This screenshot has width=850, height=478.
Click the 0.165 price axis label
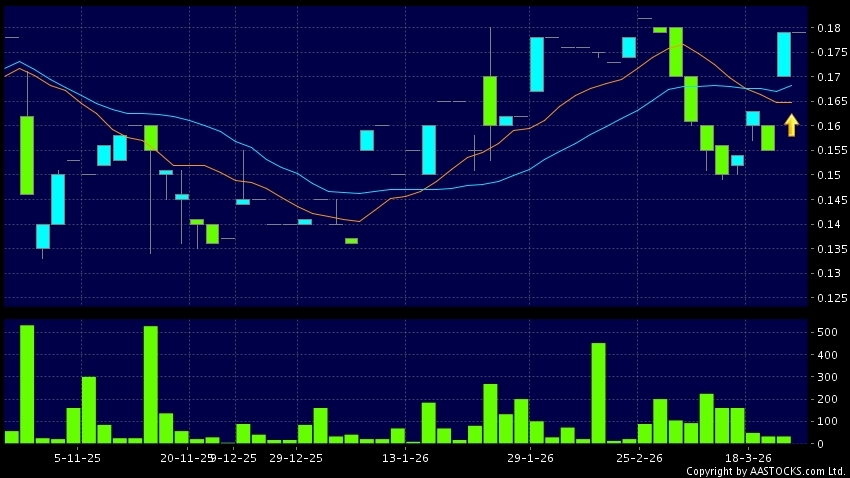831,102
